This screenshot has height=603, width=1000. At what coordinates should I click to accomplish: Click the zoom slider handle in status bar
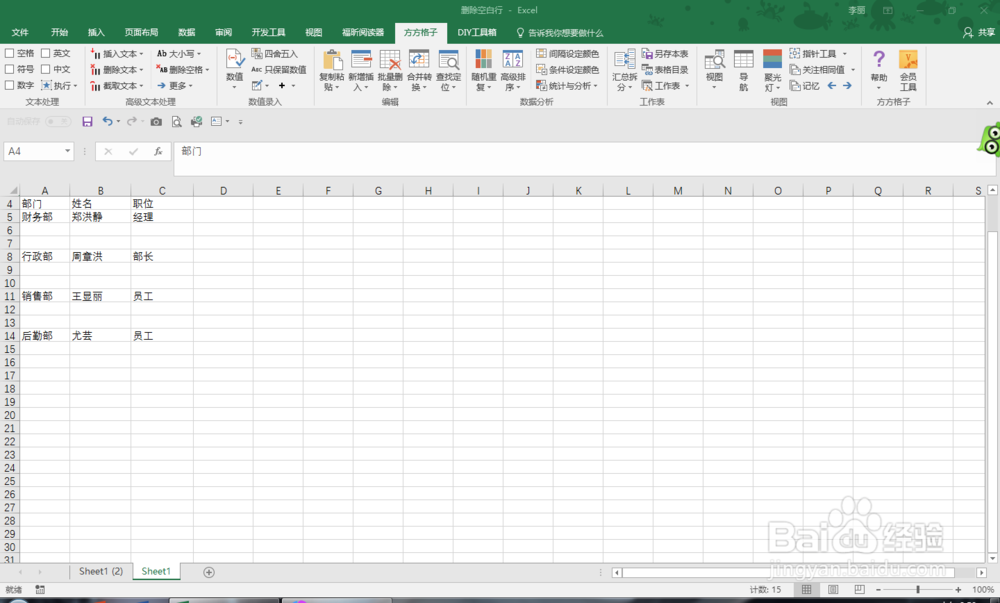point(918,590)
